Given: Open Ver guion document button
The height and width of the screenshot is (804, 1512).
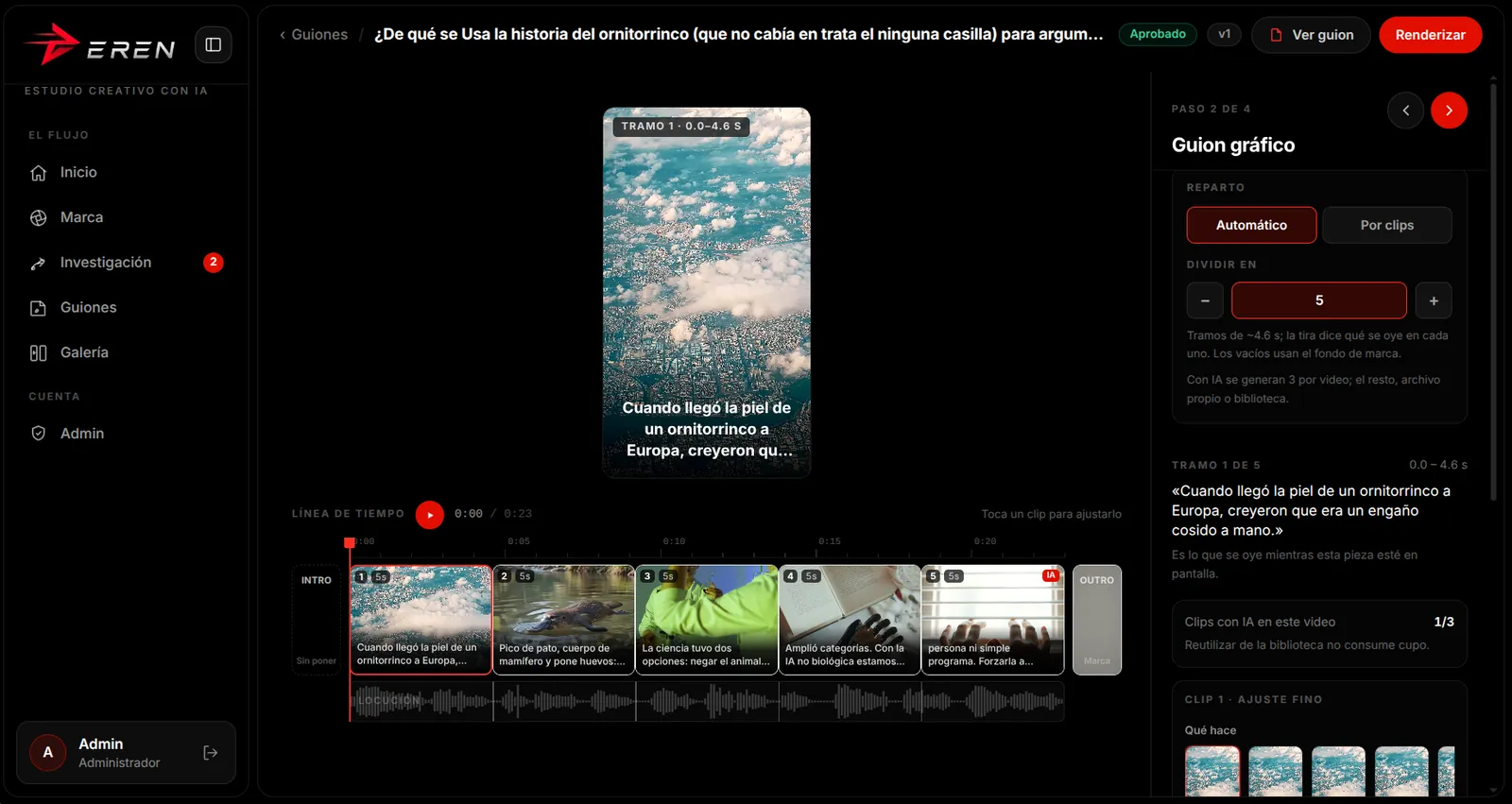Looking at the screenshot, I should (x=1311, y=35).
